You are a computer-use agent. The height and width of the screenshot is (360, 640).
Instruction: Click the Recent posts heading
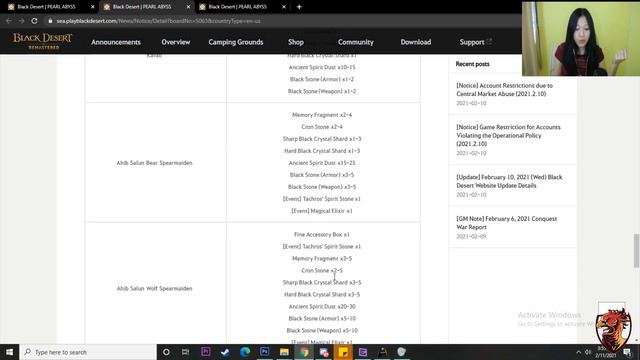(472, 64)
